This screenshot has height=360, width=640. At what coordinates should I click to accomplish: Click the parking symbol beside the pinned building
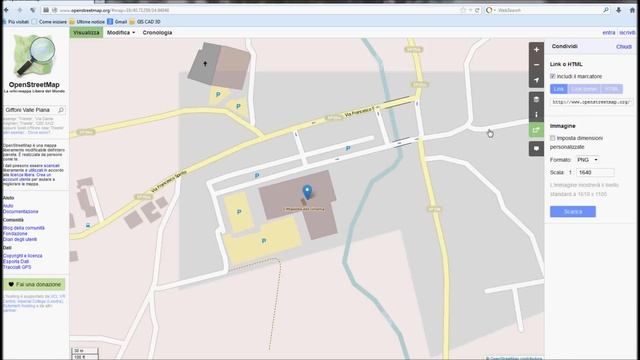coord(239,211)
